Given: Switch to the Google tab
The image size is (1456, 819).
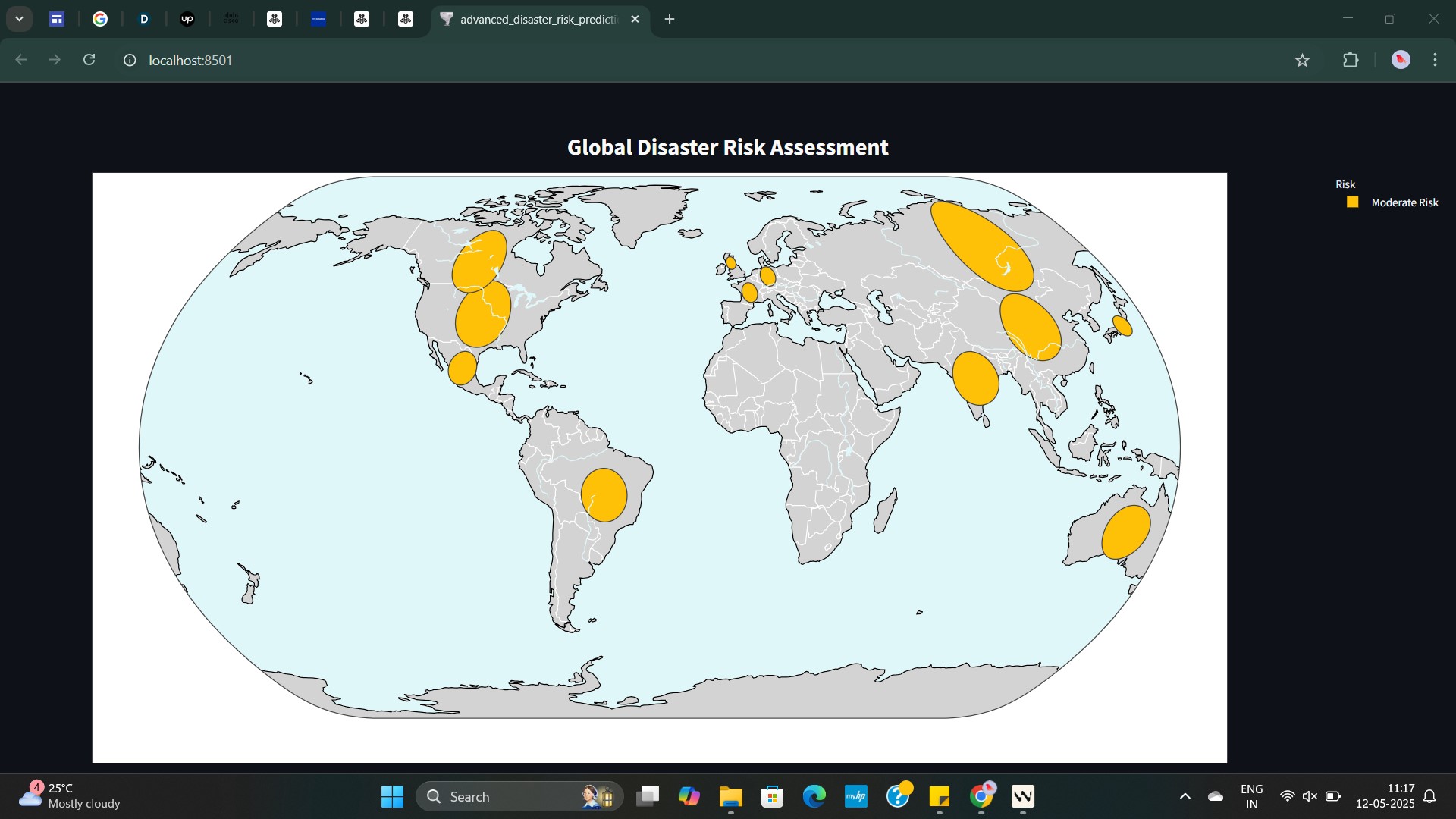Looking at the screenshot, I should 100,19.
